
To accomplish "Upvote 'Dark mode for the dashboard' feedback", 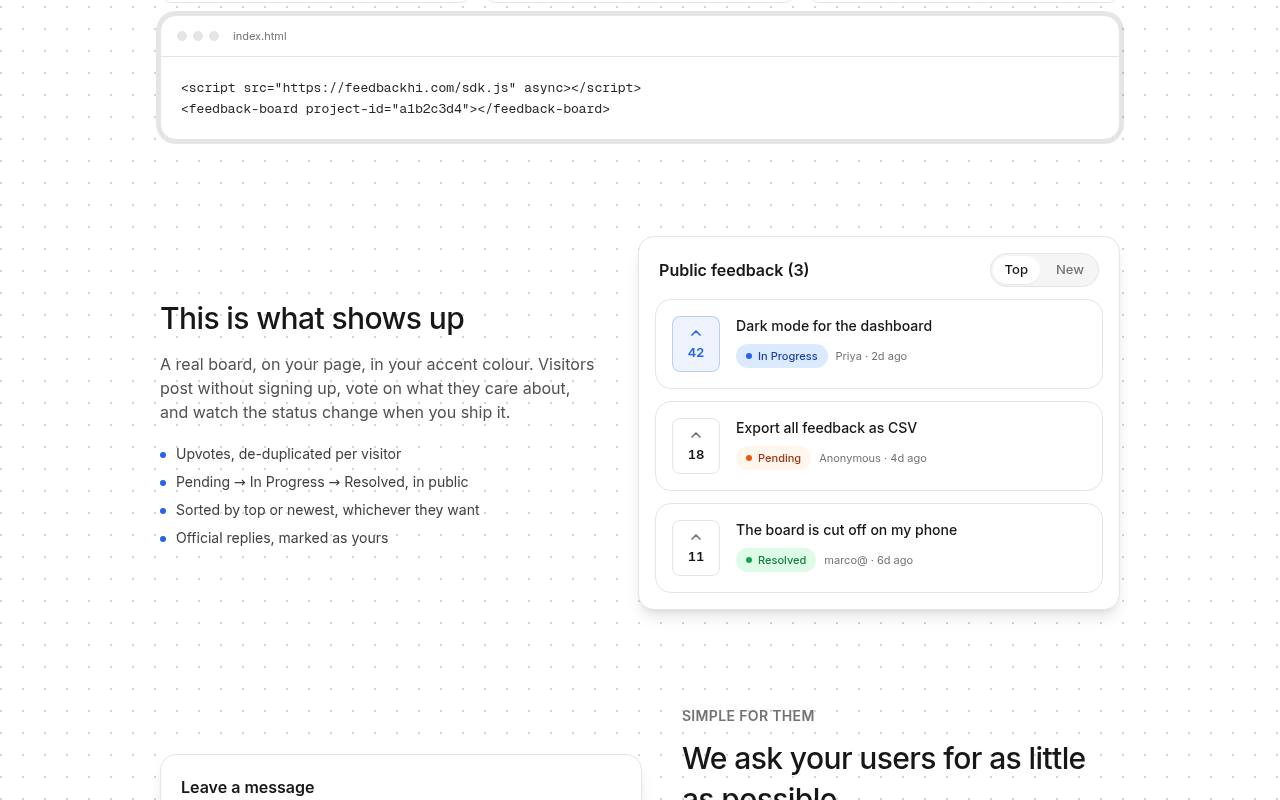I will click(x=696, y=344).
